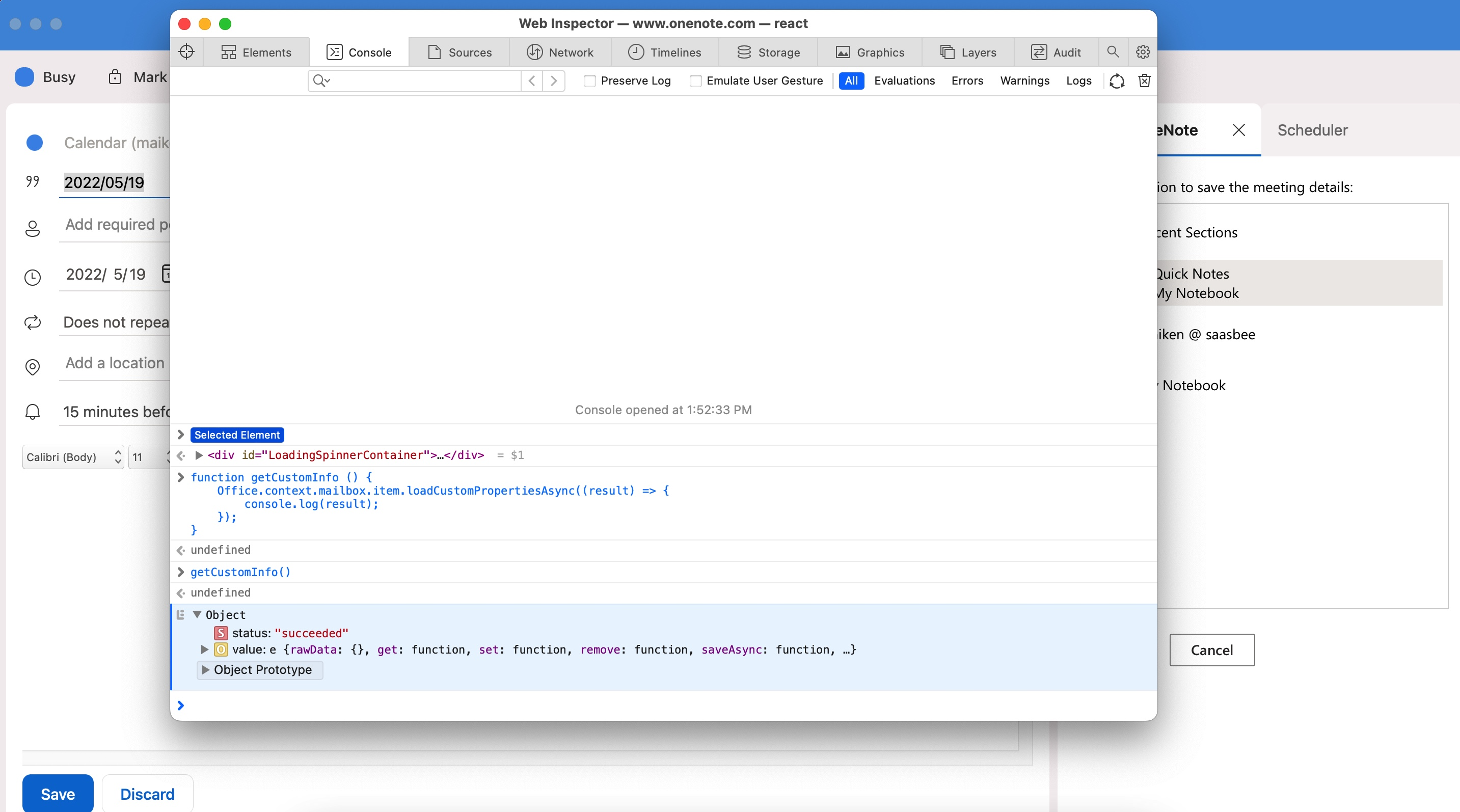1460x812 pixels.
Task: Enable Emulate User Gesture
Action: 695,81
